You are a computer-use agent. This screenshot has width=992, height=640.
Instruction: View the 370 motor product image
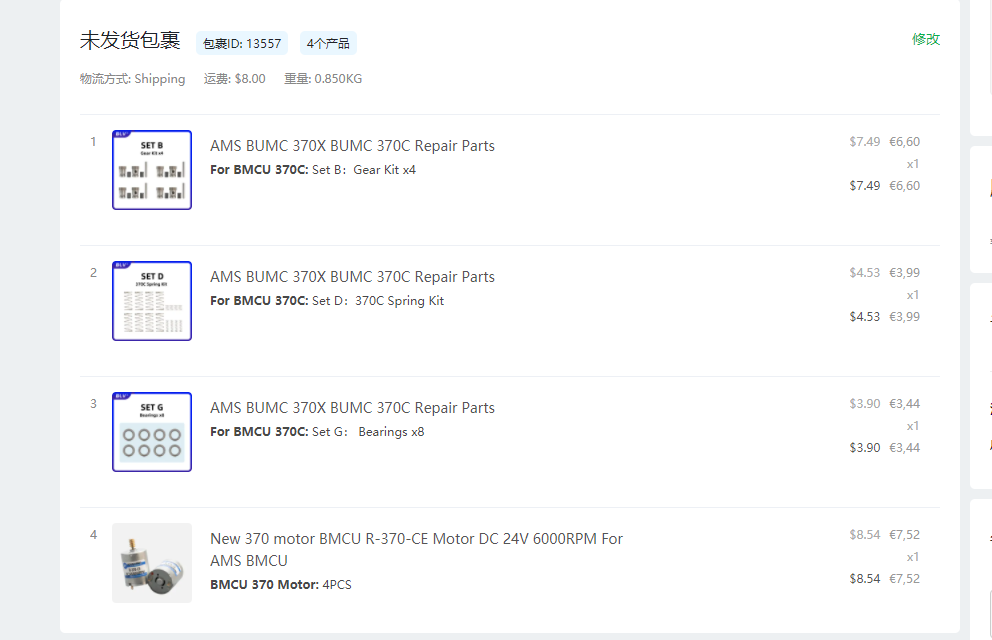click(x=152, y=563)
